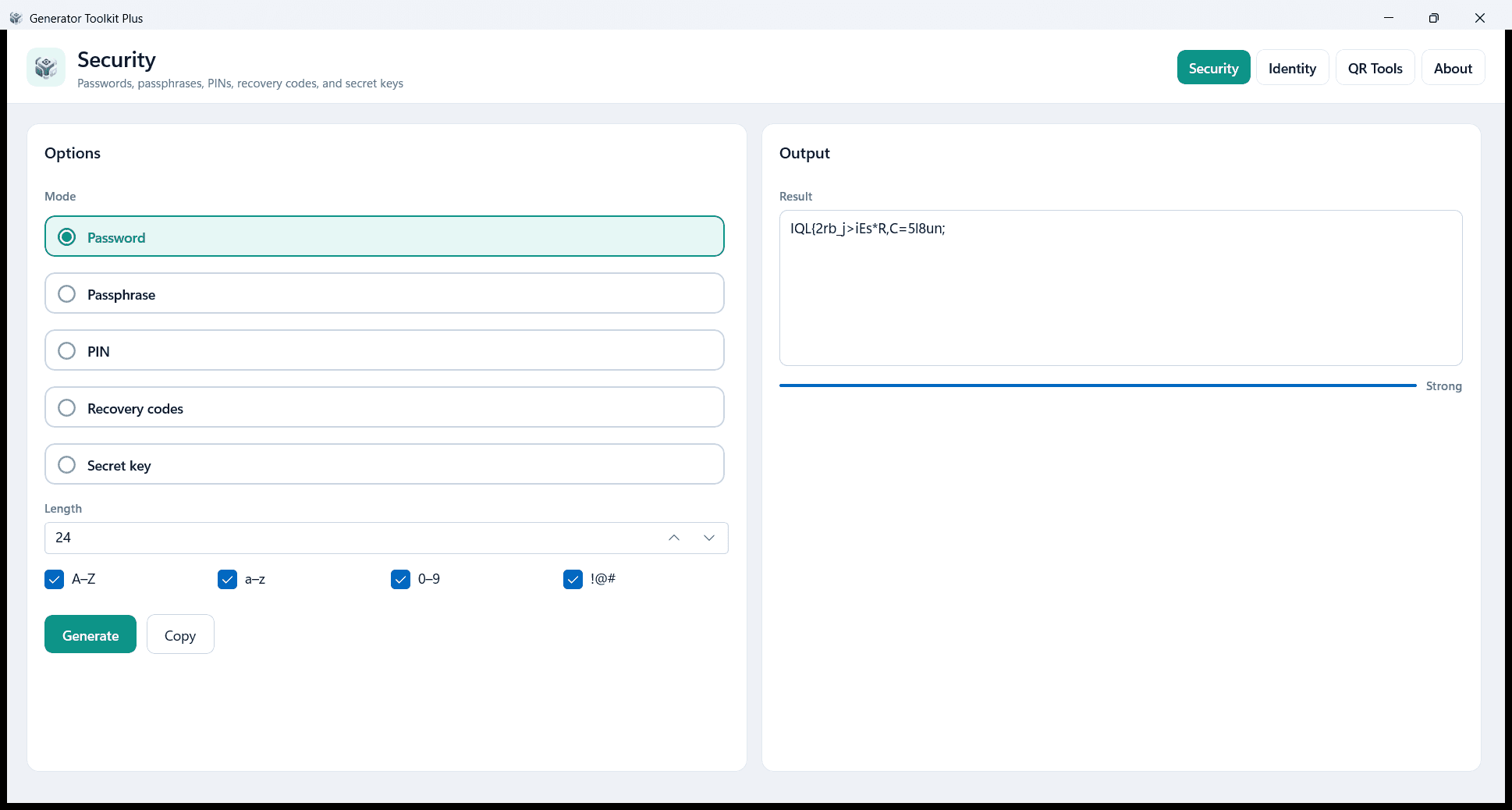Switch mode to Recovery codes
The height and width of the screenshot is (810, 1512).
385,407
